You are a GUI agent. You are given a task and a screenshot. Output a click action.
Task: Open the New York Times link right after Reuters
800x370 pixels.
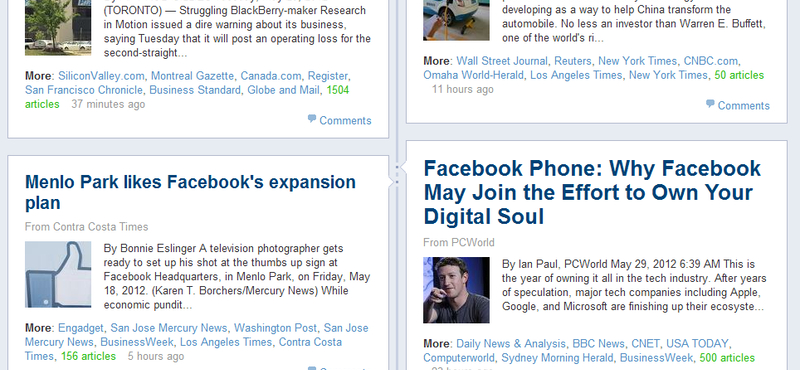tap(638, 61)
